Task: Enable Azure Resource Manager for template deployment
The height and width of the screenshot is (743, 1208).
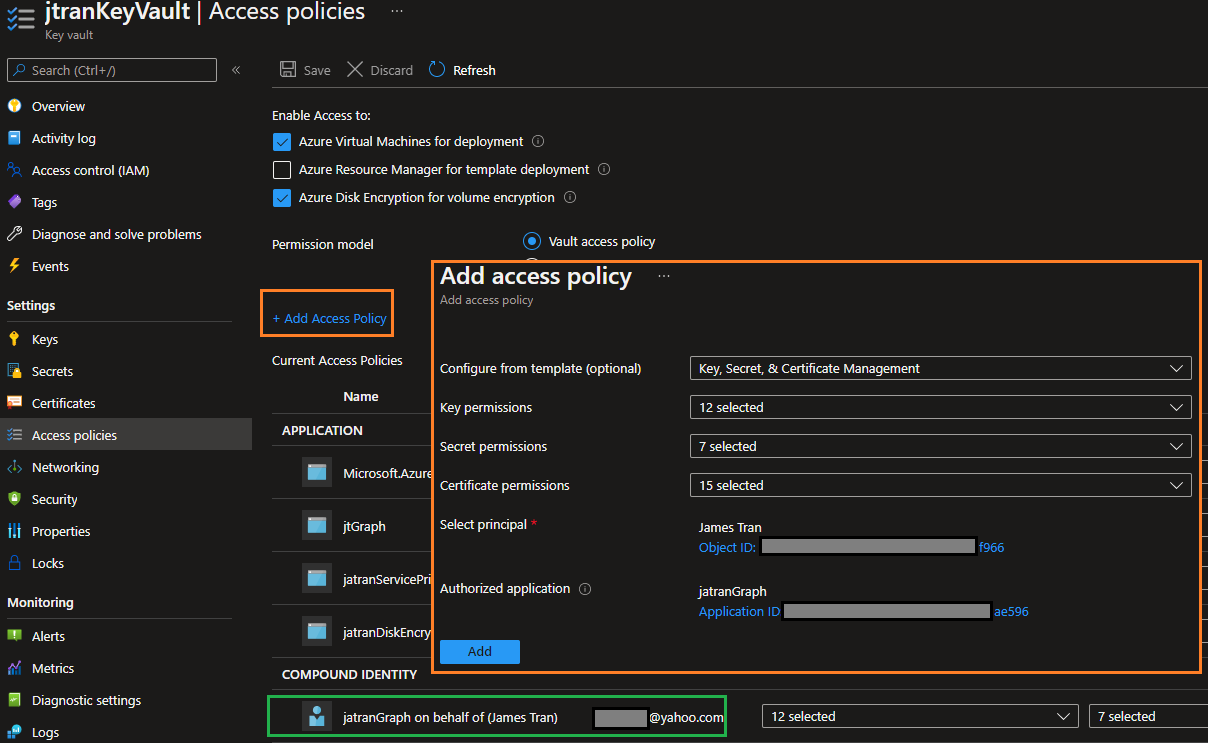Action: coord(281,170)
